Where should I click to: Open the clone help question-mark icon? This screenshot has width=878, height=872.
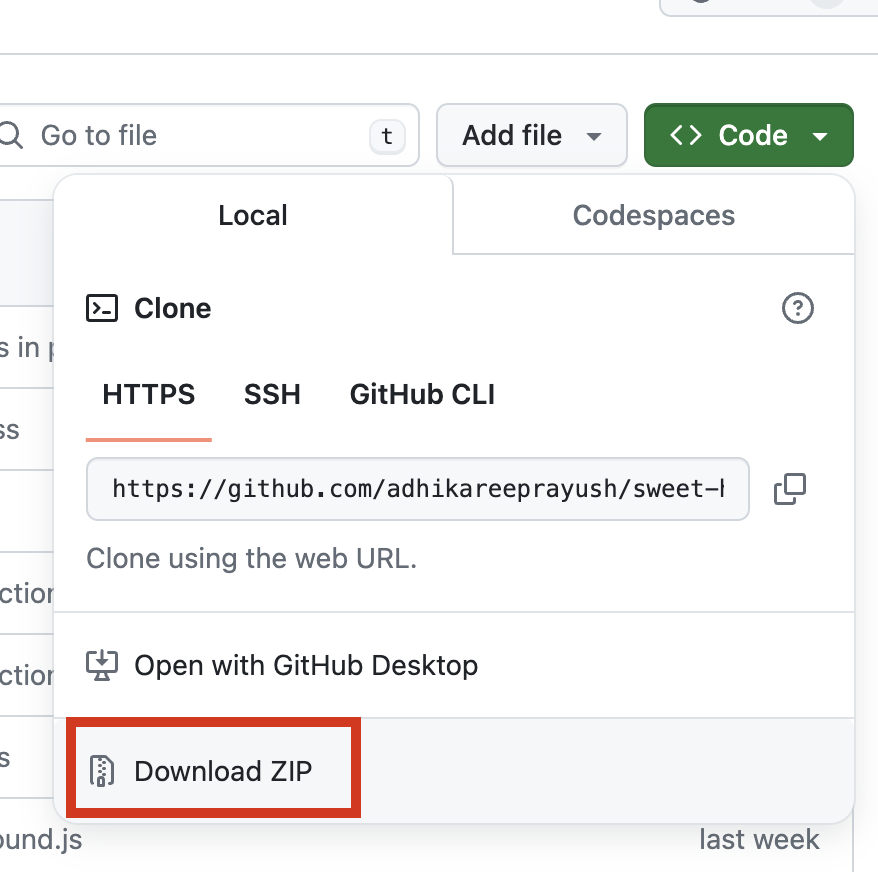(797, 308)
